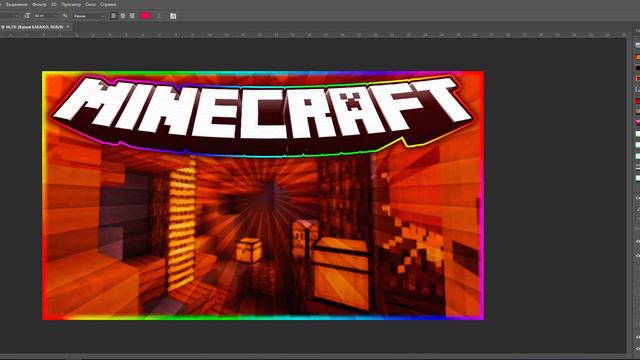Align text left
This screenshot has height=360, width=640.
pos(113,16)
